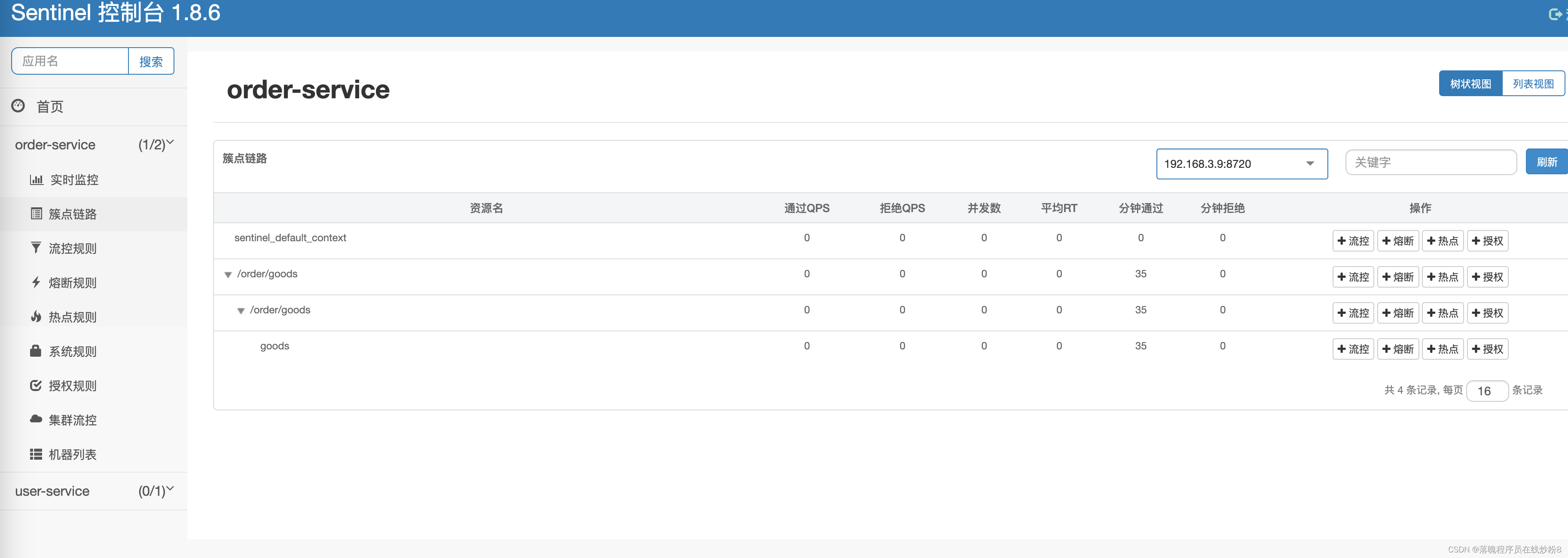Switch to 树状视图 tree view

[x=1470, y=84]
